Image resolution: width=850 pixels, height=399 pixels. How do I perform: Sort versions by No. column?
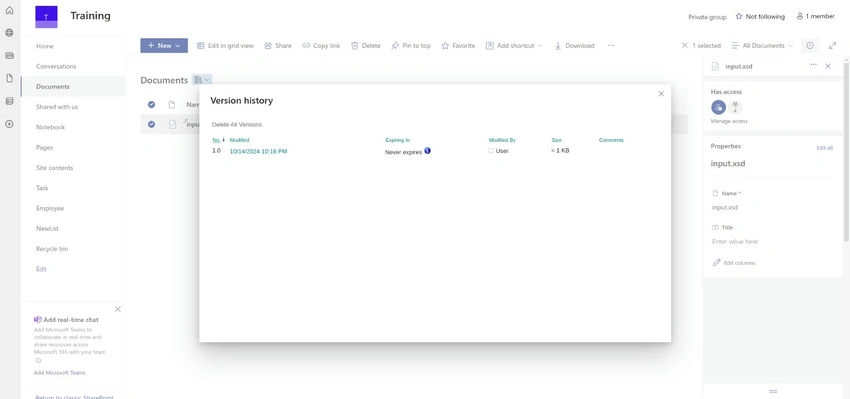pyautogui.click(x=216, y=140)
